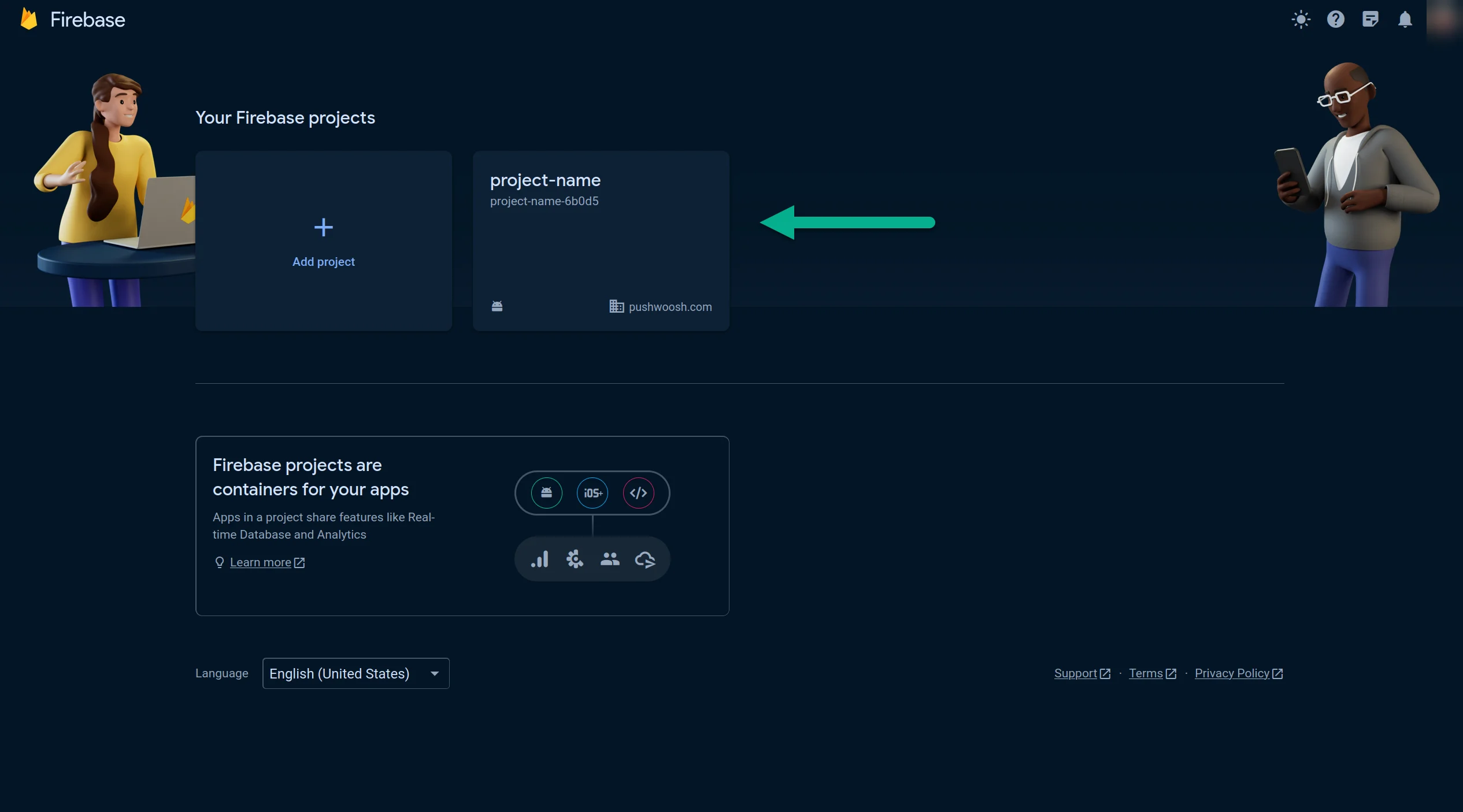Open the Firebase release notes icon
Screen dimensions: 1463x812
pyautogui.click(x=1371, y=19)
